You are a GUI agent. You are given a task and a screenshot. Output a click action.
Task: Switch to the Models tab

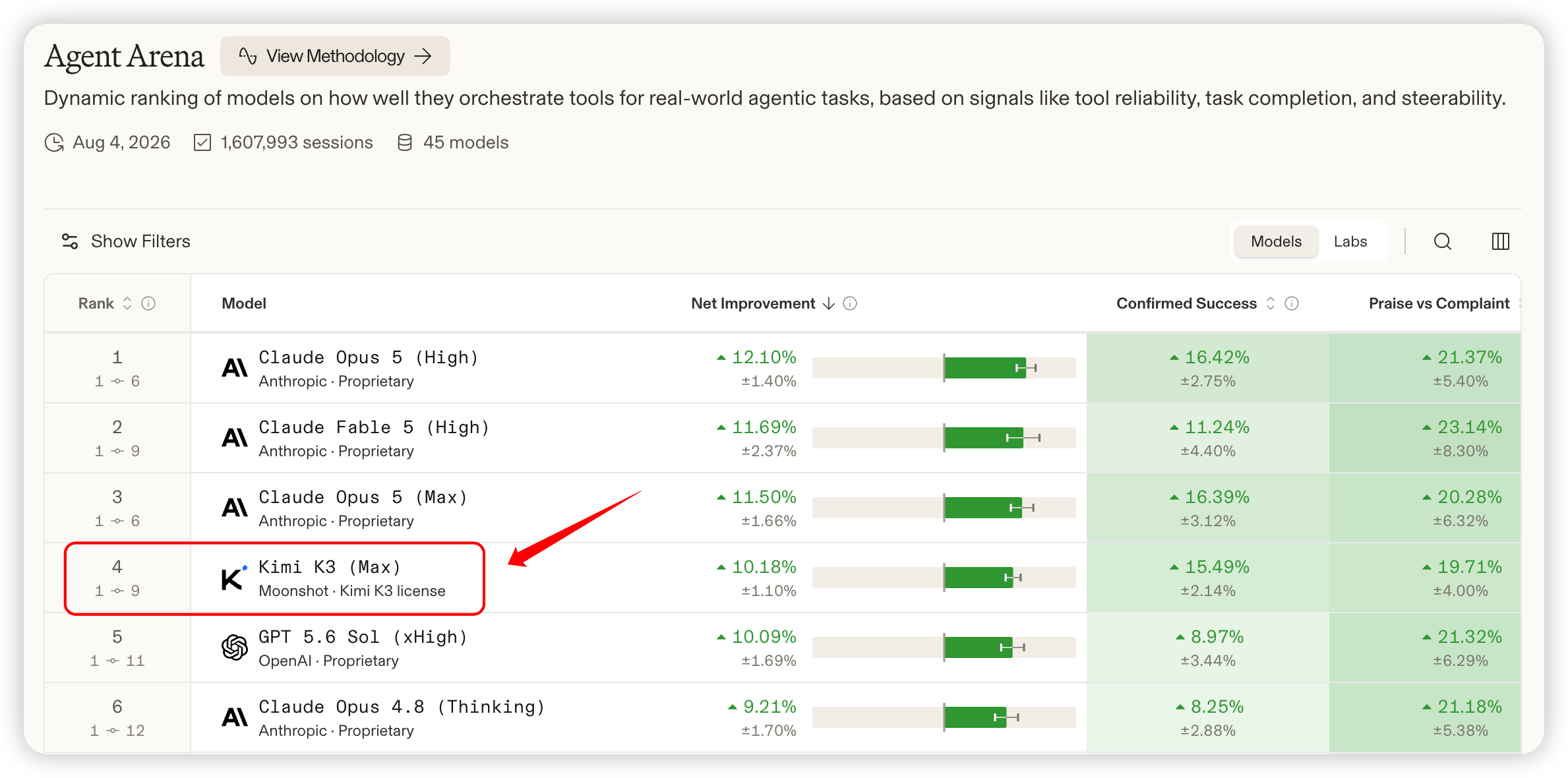1276,241
